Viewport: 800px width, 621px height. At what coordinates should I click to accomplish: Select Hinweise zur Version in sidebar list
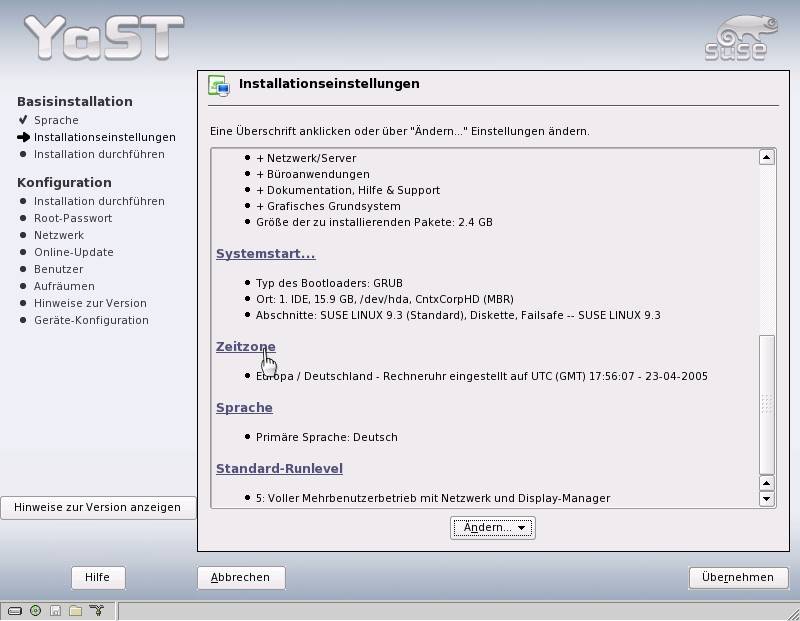(90, 303)
